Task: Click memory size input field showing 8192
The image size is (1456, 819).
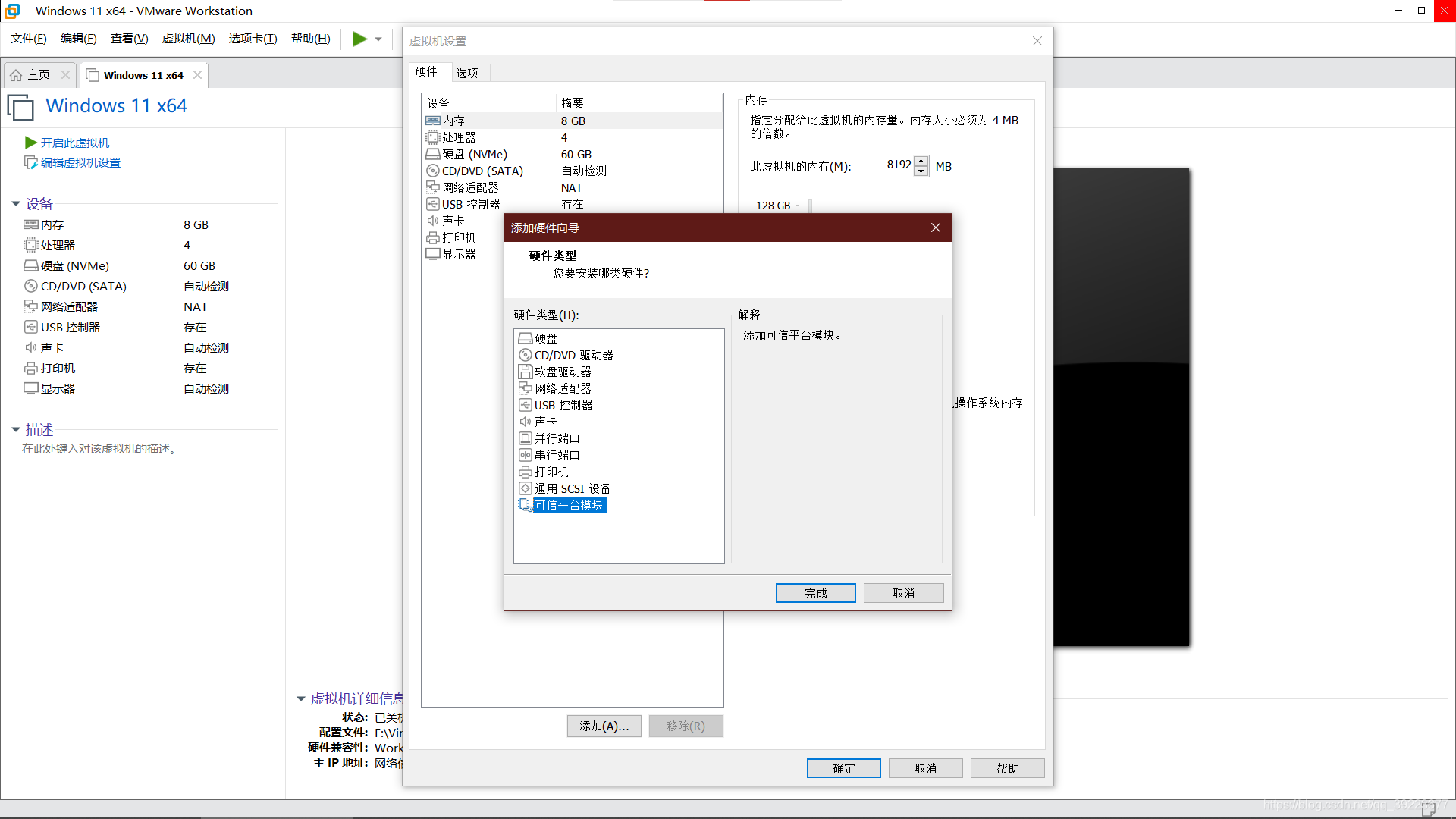Action: pos(886,166)
